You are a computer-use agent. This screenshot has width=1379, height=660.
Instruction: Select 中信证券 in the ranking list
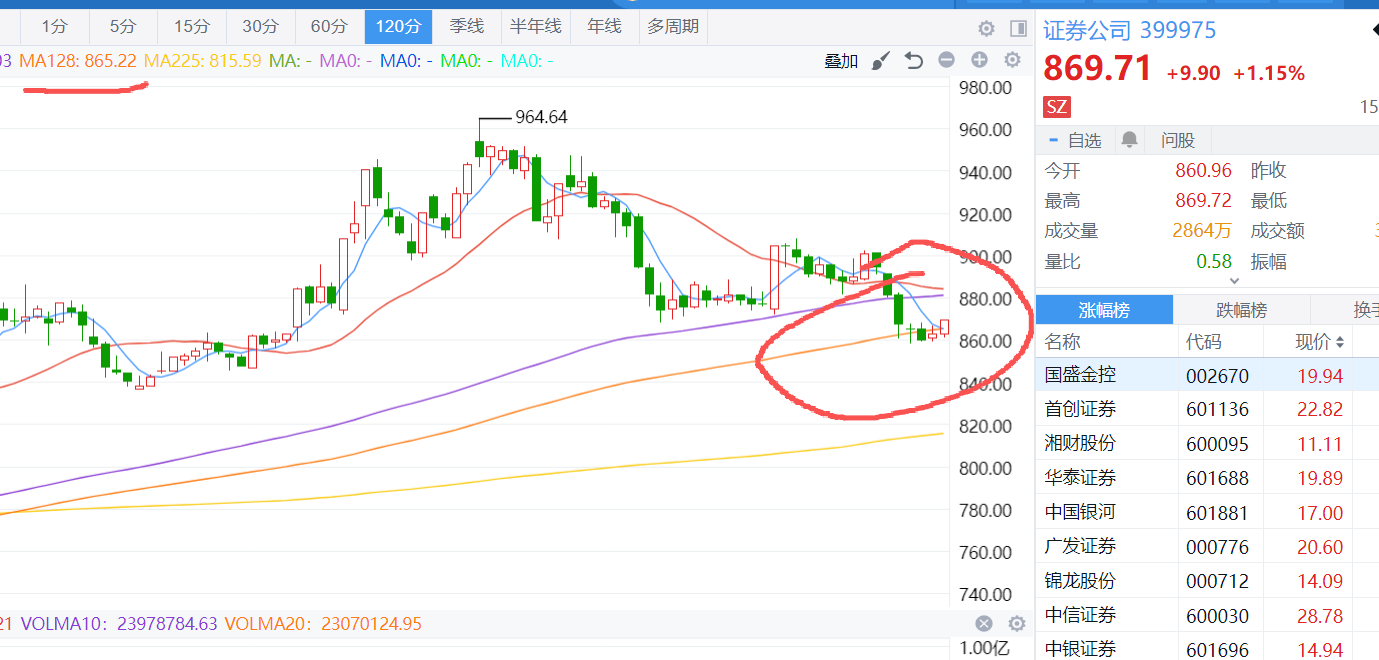[1080, 615]
